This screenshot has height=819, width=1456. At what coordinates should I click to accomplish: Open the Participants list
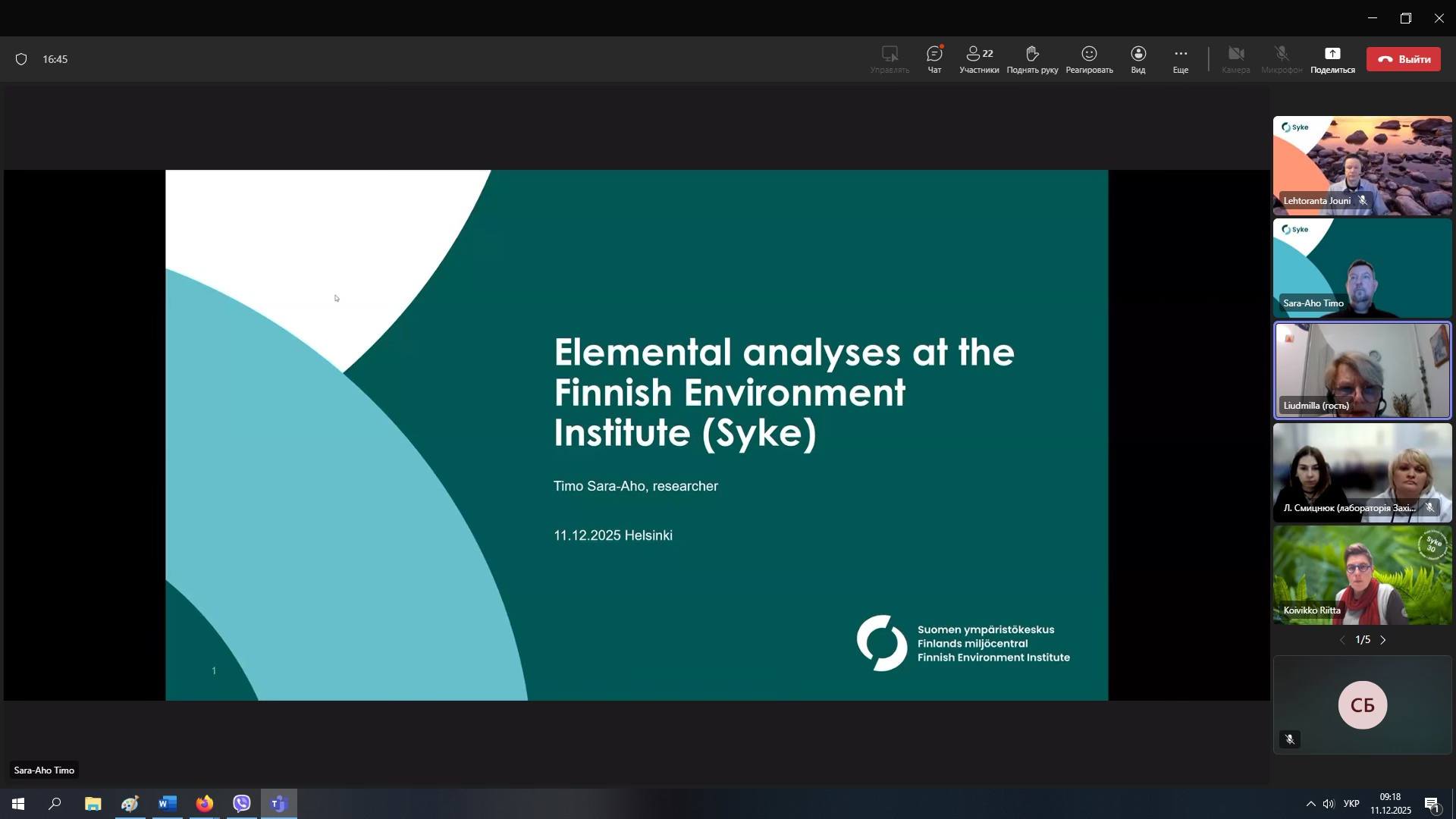(978, 59)
